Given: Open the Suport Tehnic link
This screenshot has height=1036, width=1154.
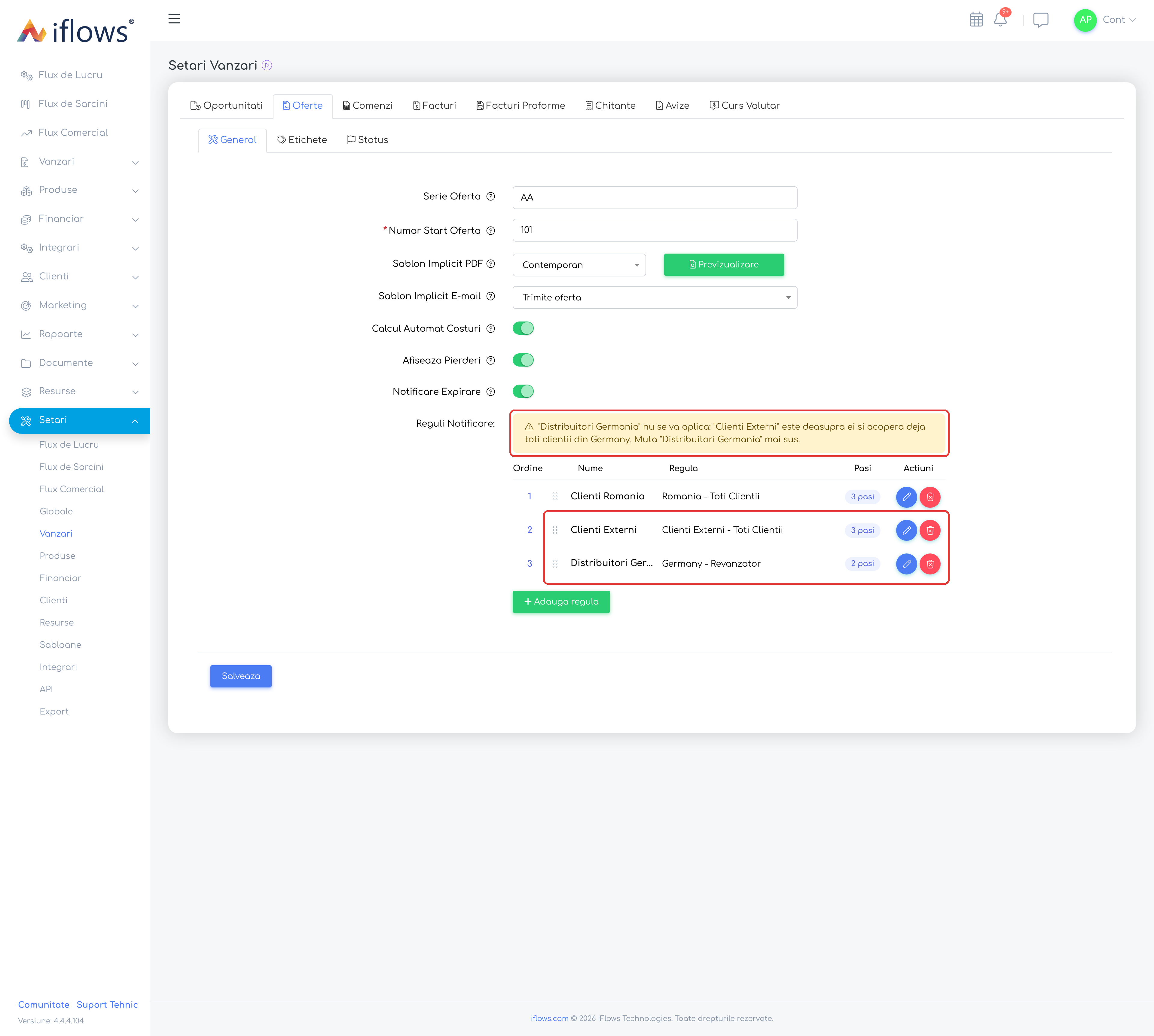Looking at the screenshot, I should pos(107,1005).
